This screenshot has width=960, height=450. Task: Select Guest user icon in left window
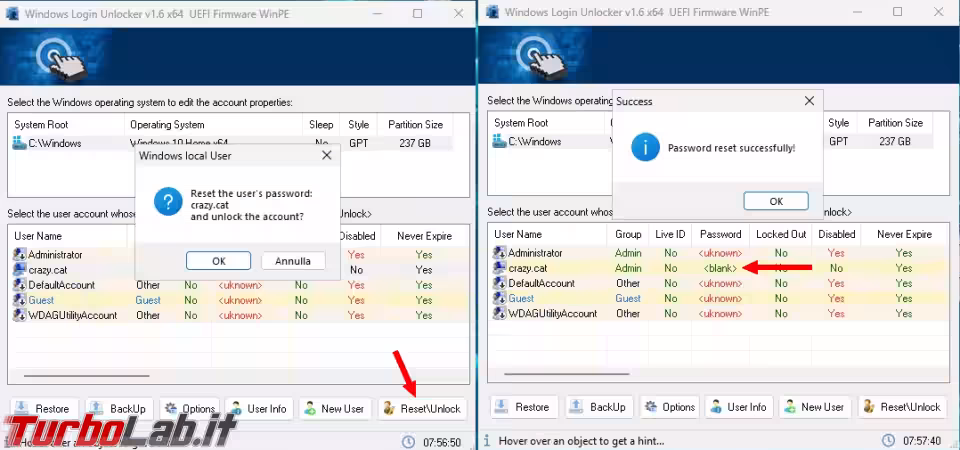20,301
